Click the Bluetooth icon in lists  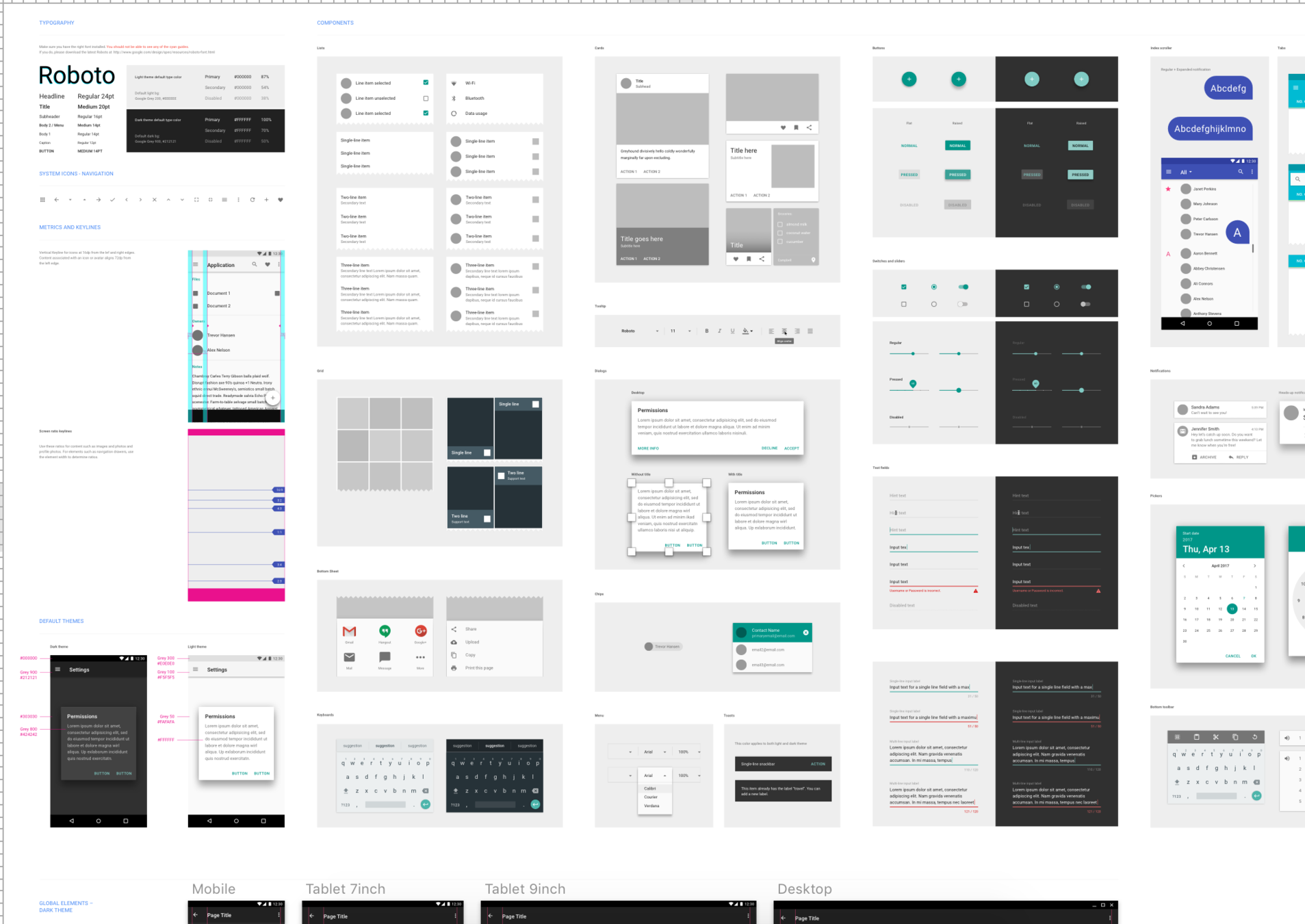[454, 98]
